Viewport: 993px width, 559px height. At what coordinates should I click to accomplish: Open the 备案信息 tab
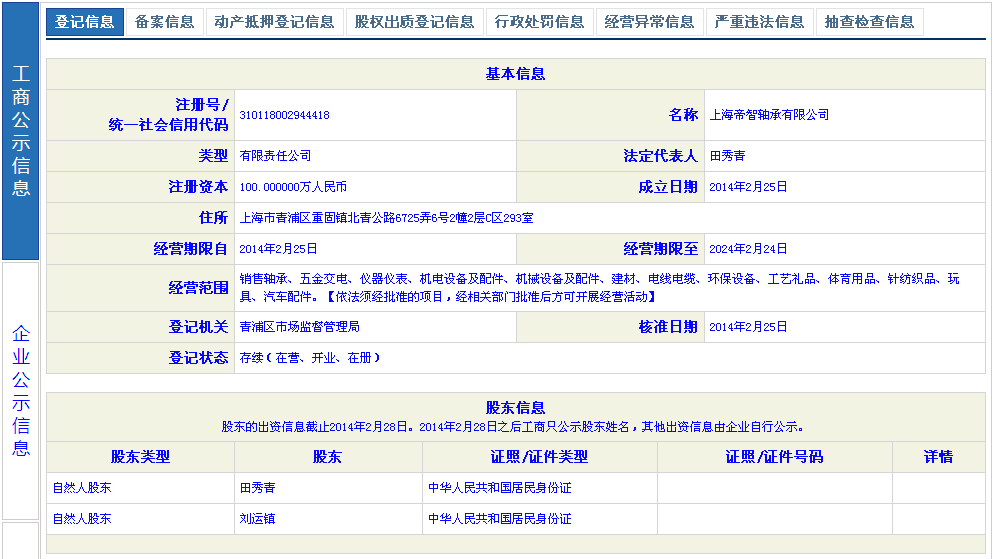(164, 22)
